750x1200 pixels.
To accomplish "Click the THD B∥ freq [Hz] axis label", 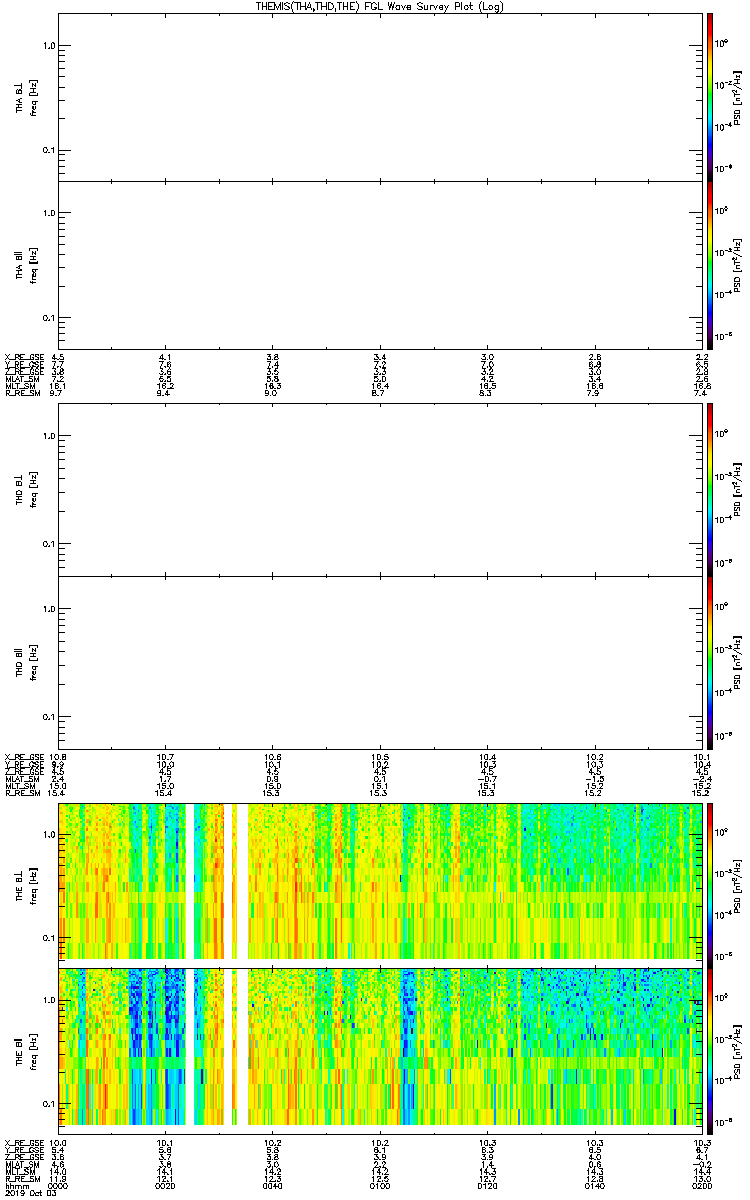I will coord(26,661).
